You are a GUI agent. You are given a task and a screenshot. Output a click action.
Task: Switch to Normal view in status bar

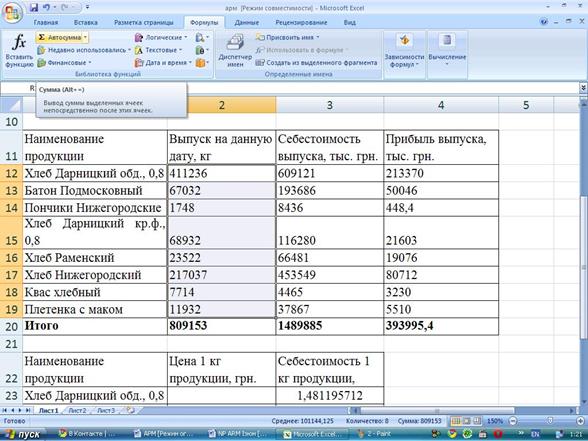pyautogui.click(x=456, y=421)
